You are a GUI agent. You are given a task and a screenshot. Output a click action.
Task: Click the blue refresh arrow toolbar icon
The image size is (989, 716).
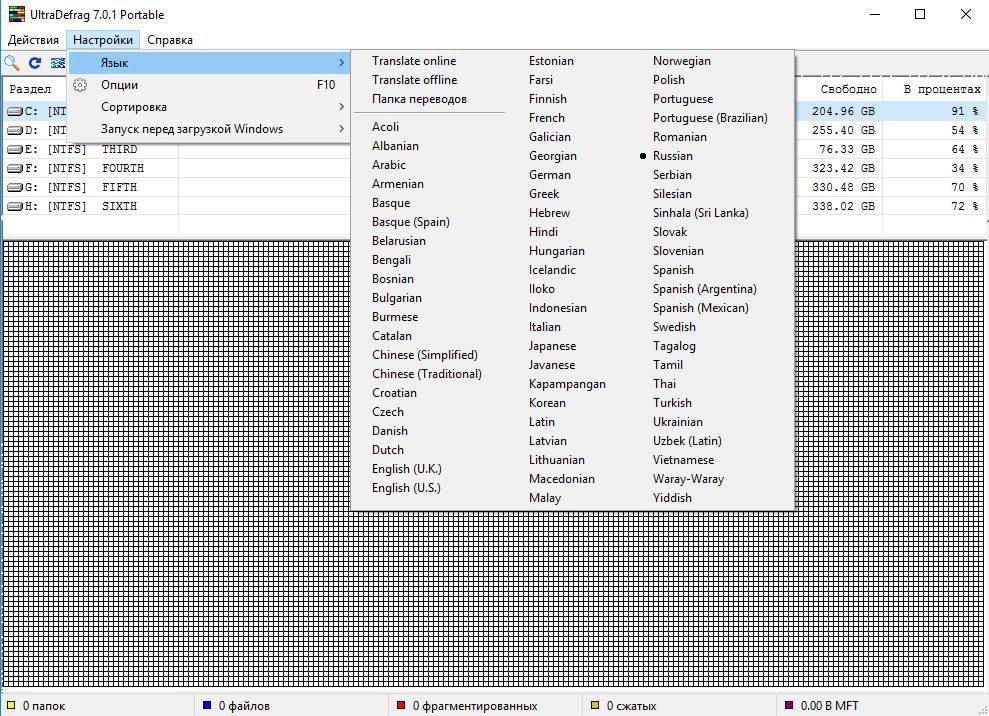point(35,62)
